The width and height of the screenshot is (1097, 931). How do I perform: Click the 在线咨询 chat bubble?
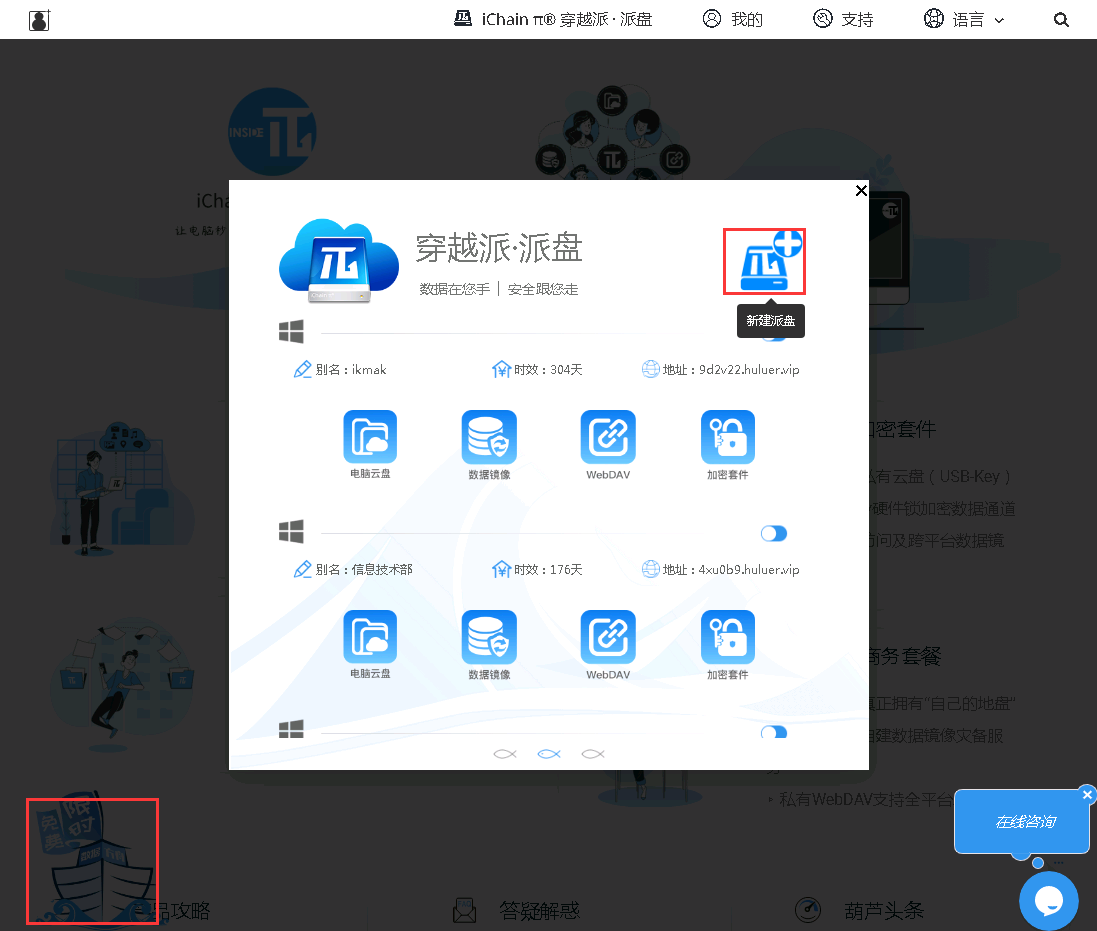click(x=1021, y=822)
